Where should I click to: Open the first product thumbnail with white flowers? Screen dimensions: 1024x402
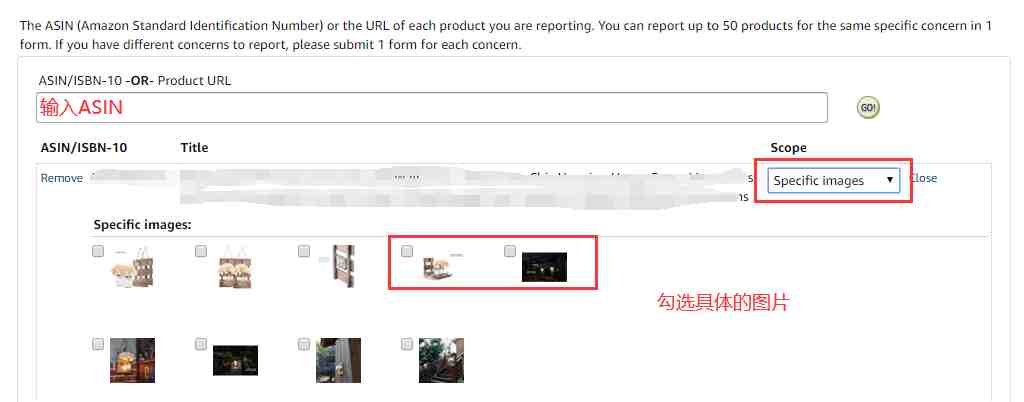[x=133, y=268]
